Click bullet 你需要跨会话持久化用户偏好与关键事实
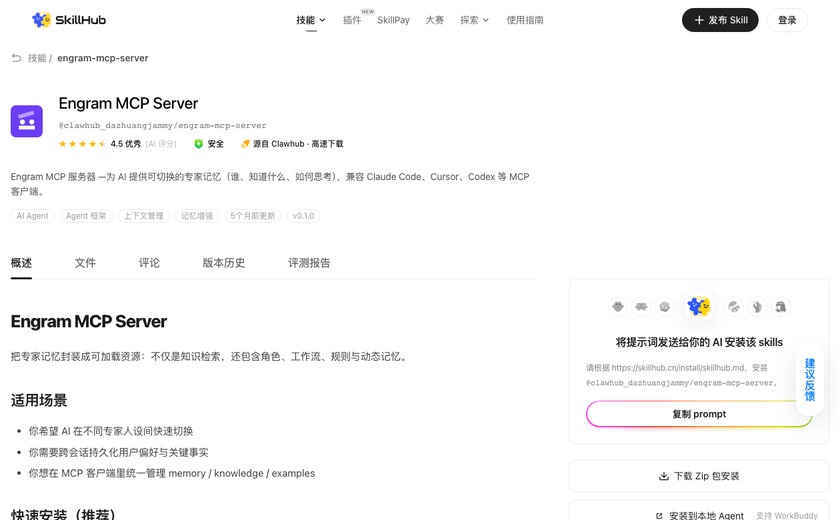 118,453
